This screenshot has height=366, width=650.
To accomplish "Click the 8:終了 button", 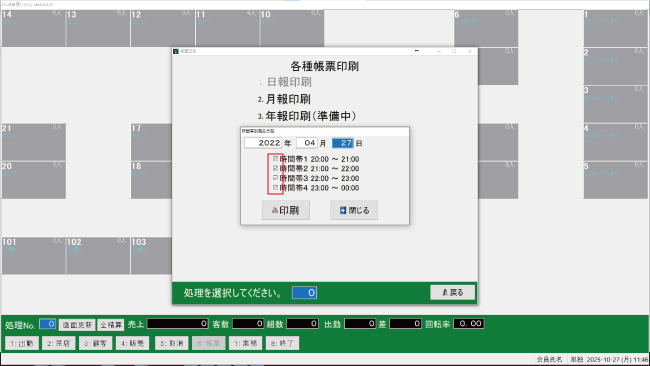I will [x=282, y=343].
